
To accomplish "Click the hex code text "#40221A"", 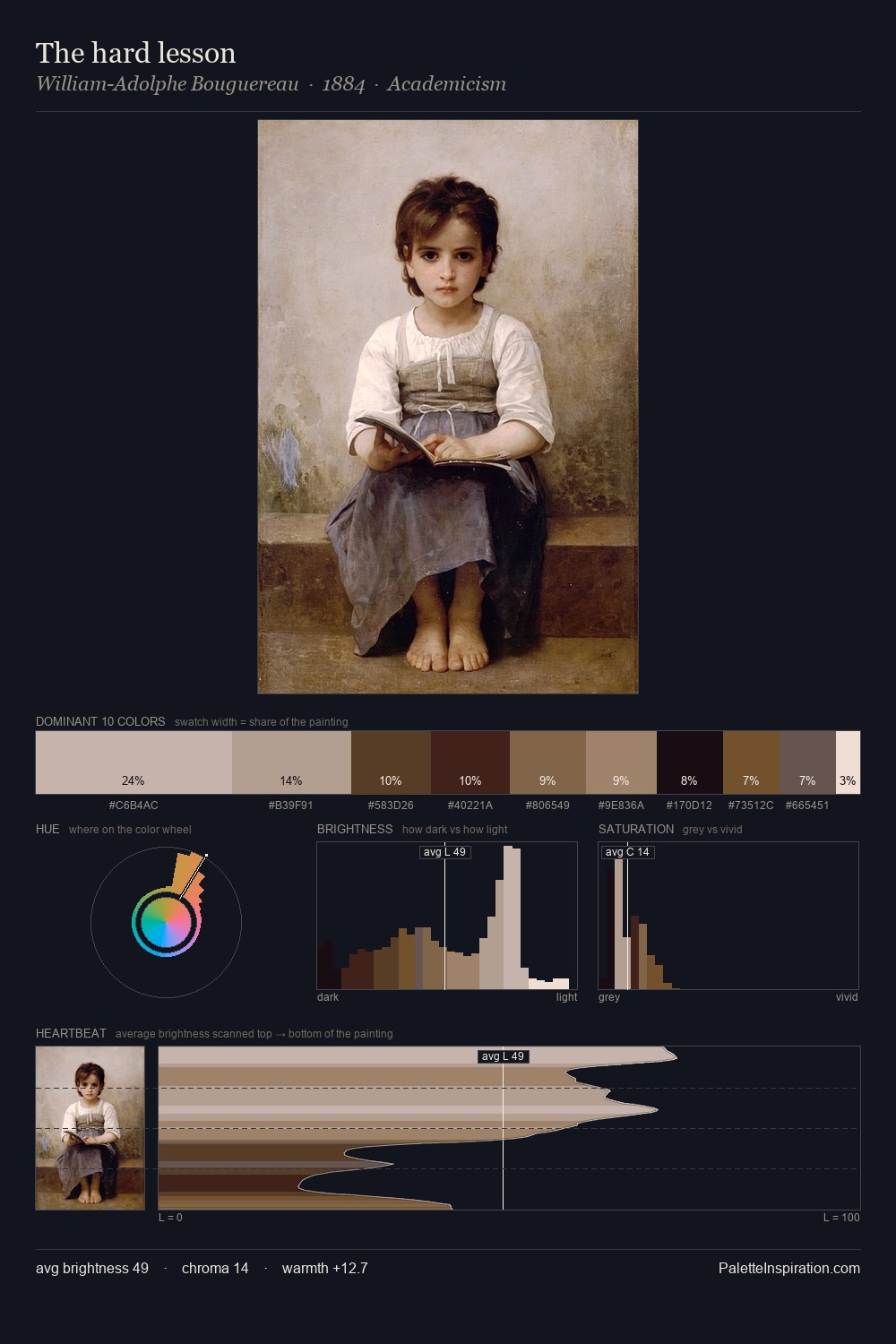I will [x=470, y=806].
